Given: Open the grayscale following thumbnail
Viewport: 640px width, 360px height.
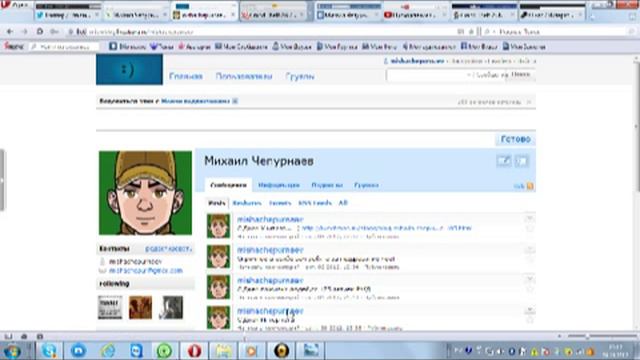Looking at the screenshot, I should pos(171,307).
